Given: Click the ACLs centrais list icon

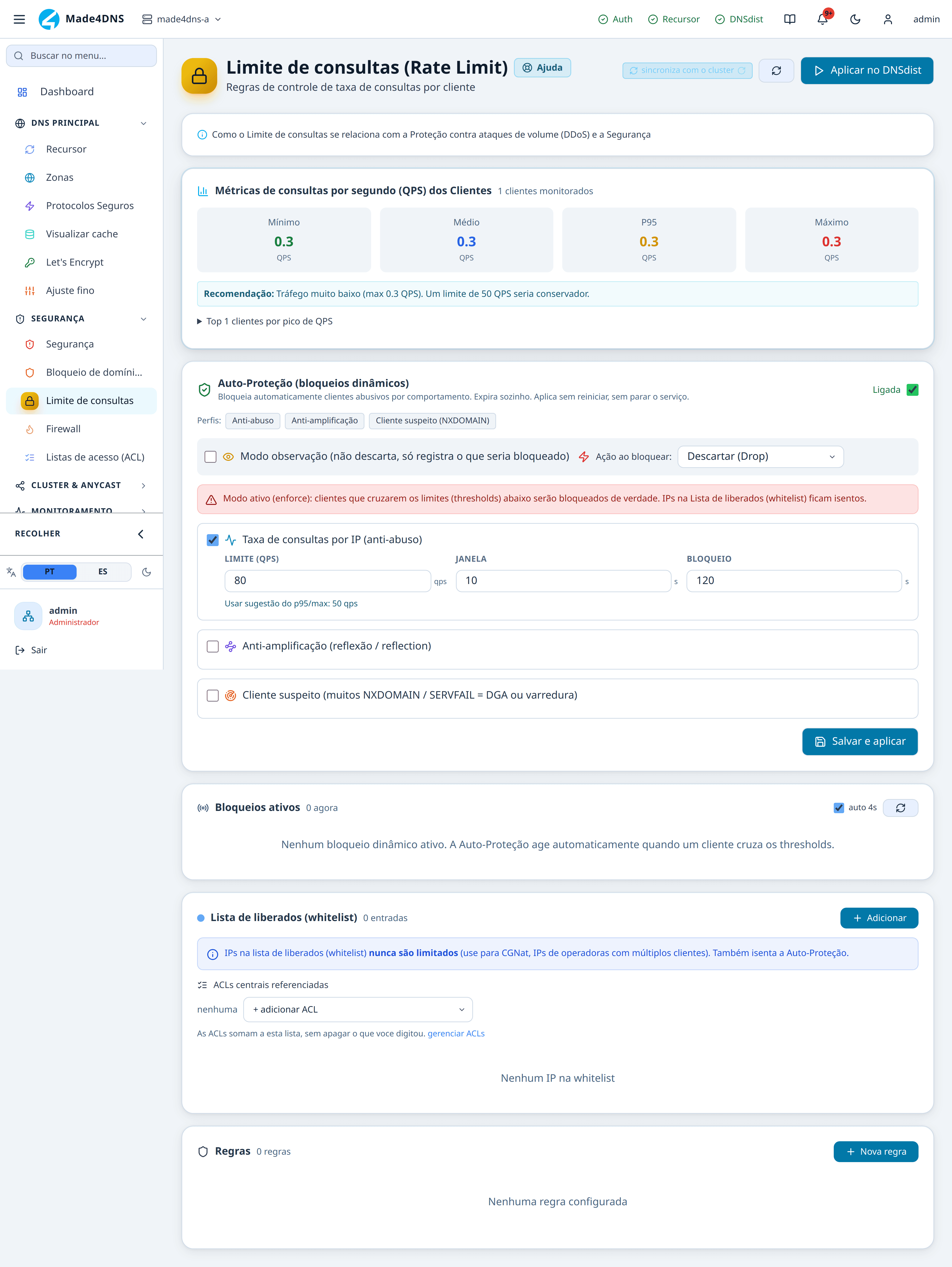Looking at the screenshot, I should coord(202,985).
